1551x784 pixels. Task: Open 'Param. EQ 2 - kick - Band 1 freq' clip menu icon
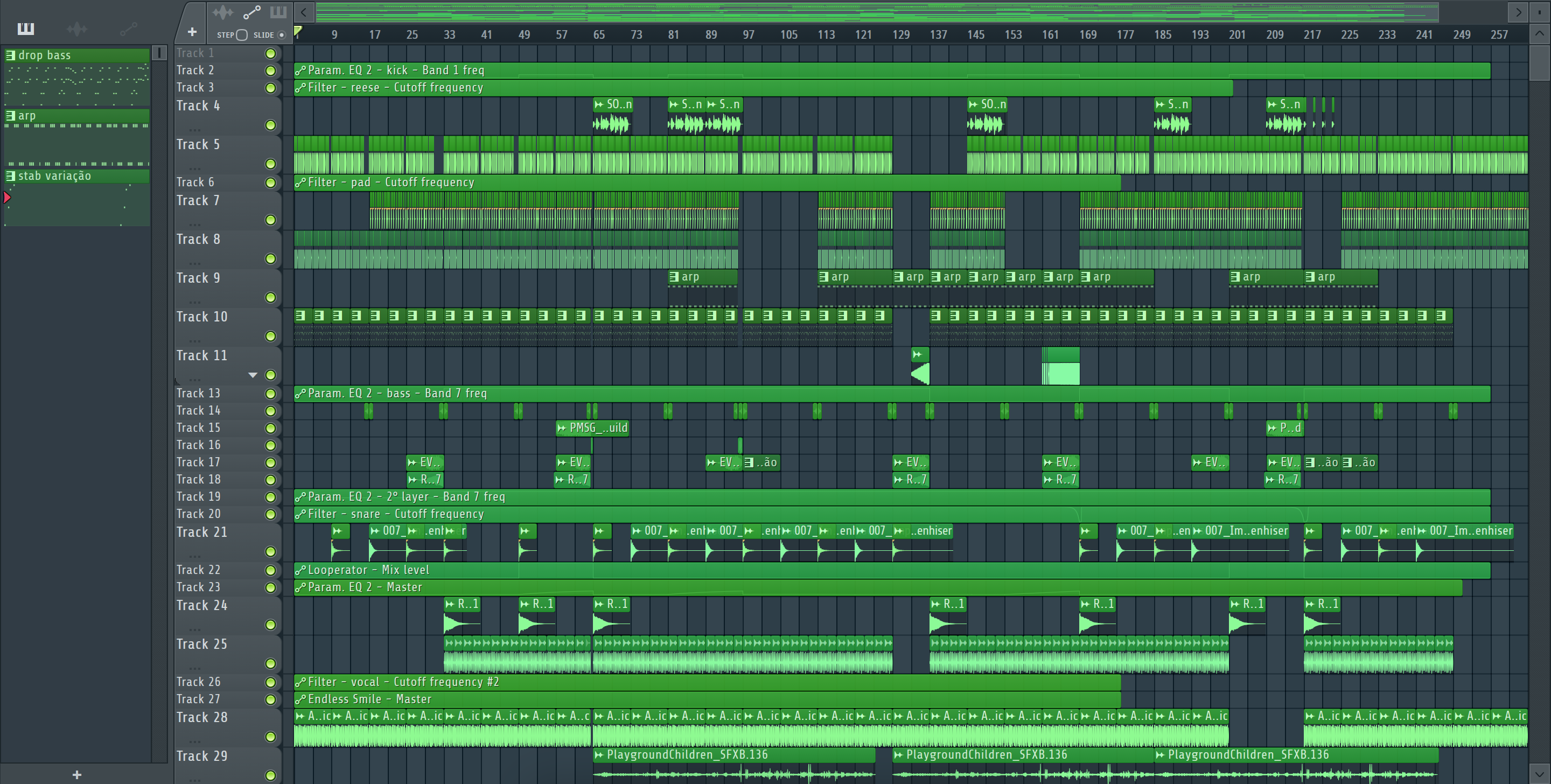[301, 71]
